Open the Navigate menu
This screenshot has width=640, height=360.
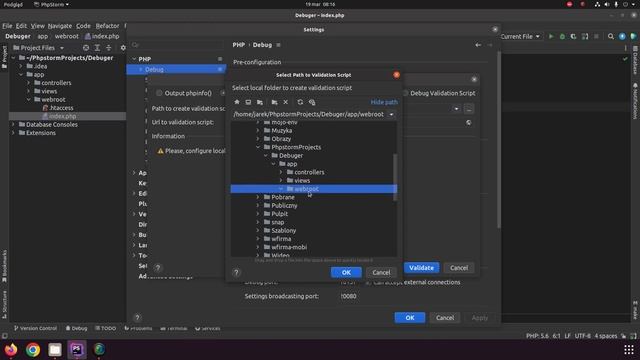coord(60,26)
